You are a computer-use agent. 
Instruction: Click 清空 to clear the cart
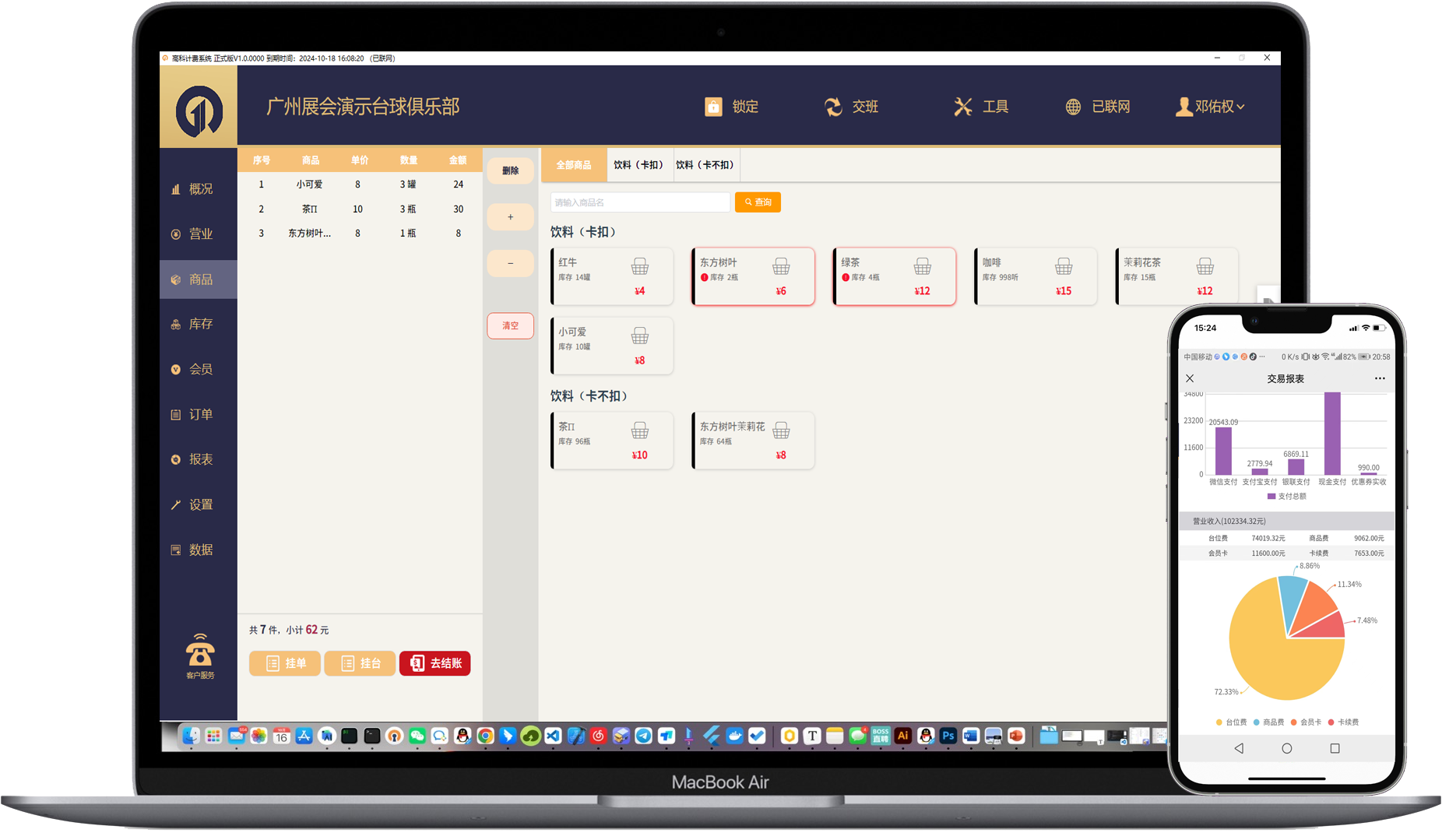coord(511,325)
